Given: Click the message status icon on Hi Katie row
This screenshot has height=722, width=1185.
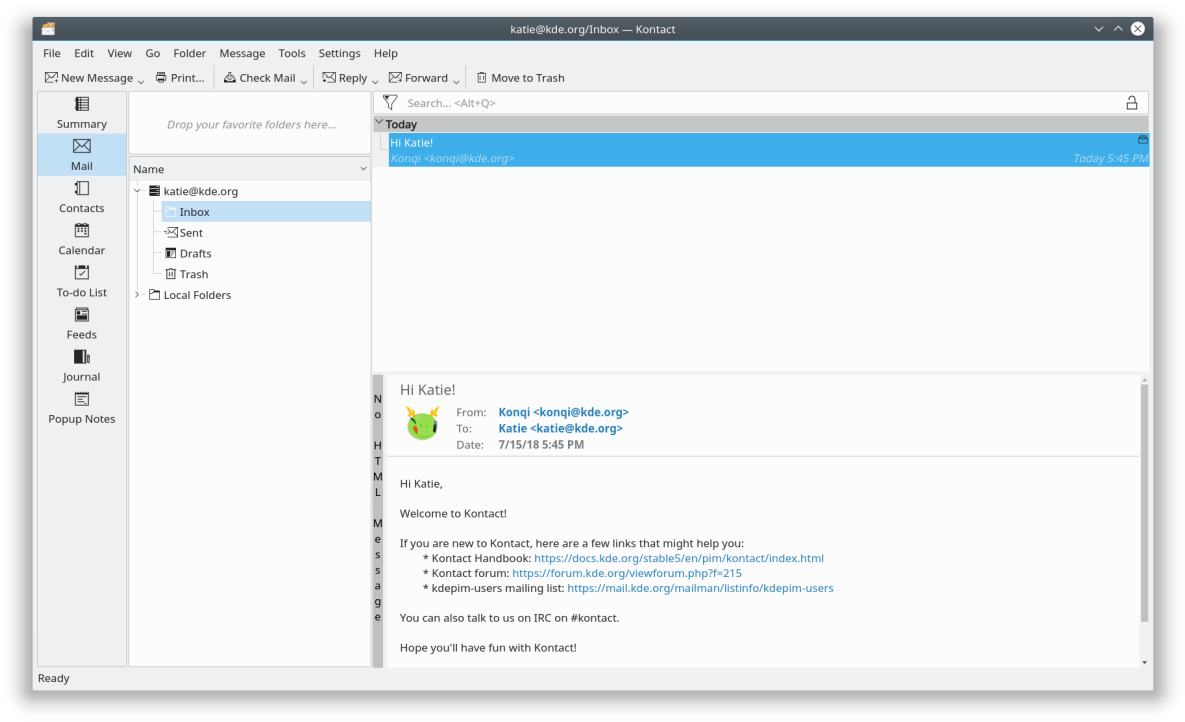Looking at the screenshot, I should point(1143,140).
